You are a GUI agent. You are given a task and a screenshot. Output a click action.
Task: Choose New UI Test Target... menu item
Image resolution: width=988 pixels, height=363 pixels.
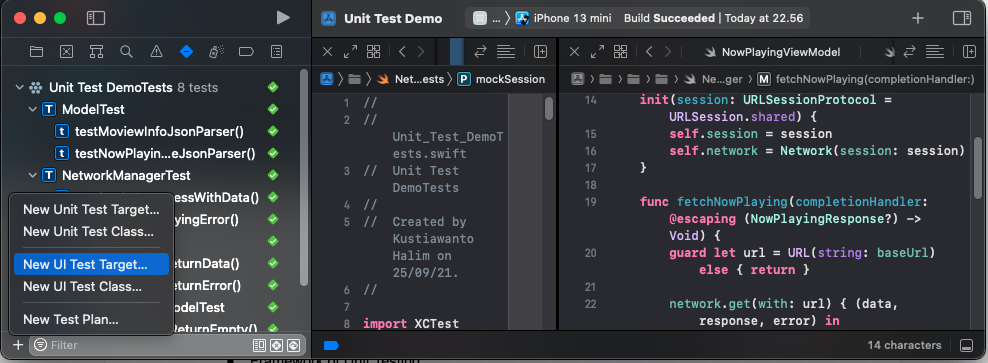pyautogui.click(x=91, y=265)
